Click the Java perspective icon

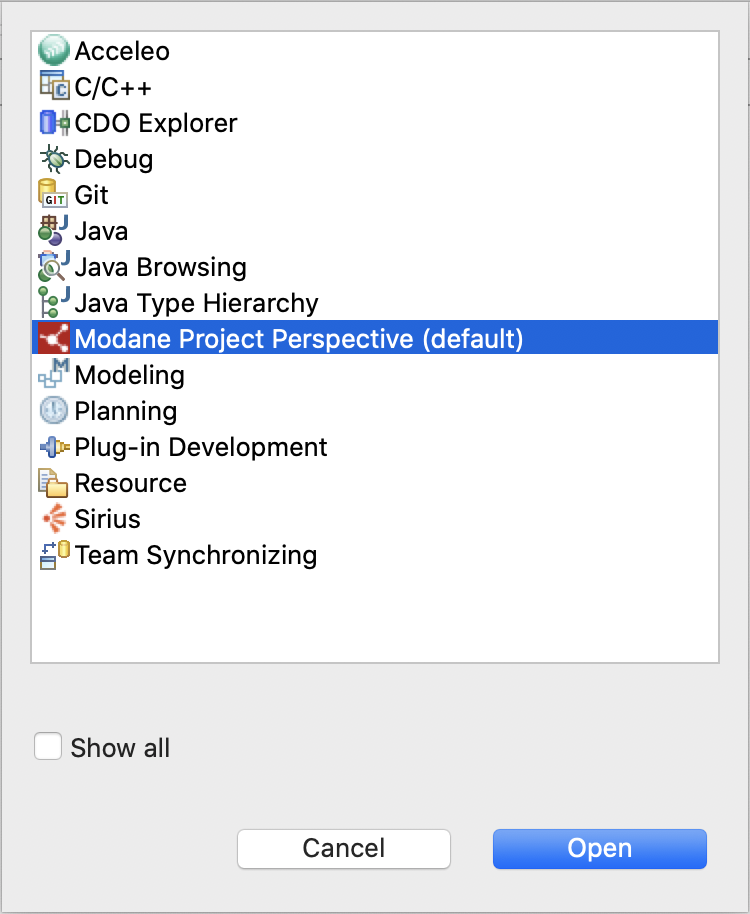54,231
